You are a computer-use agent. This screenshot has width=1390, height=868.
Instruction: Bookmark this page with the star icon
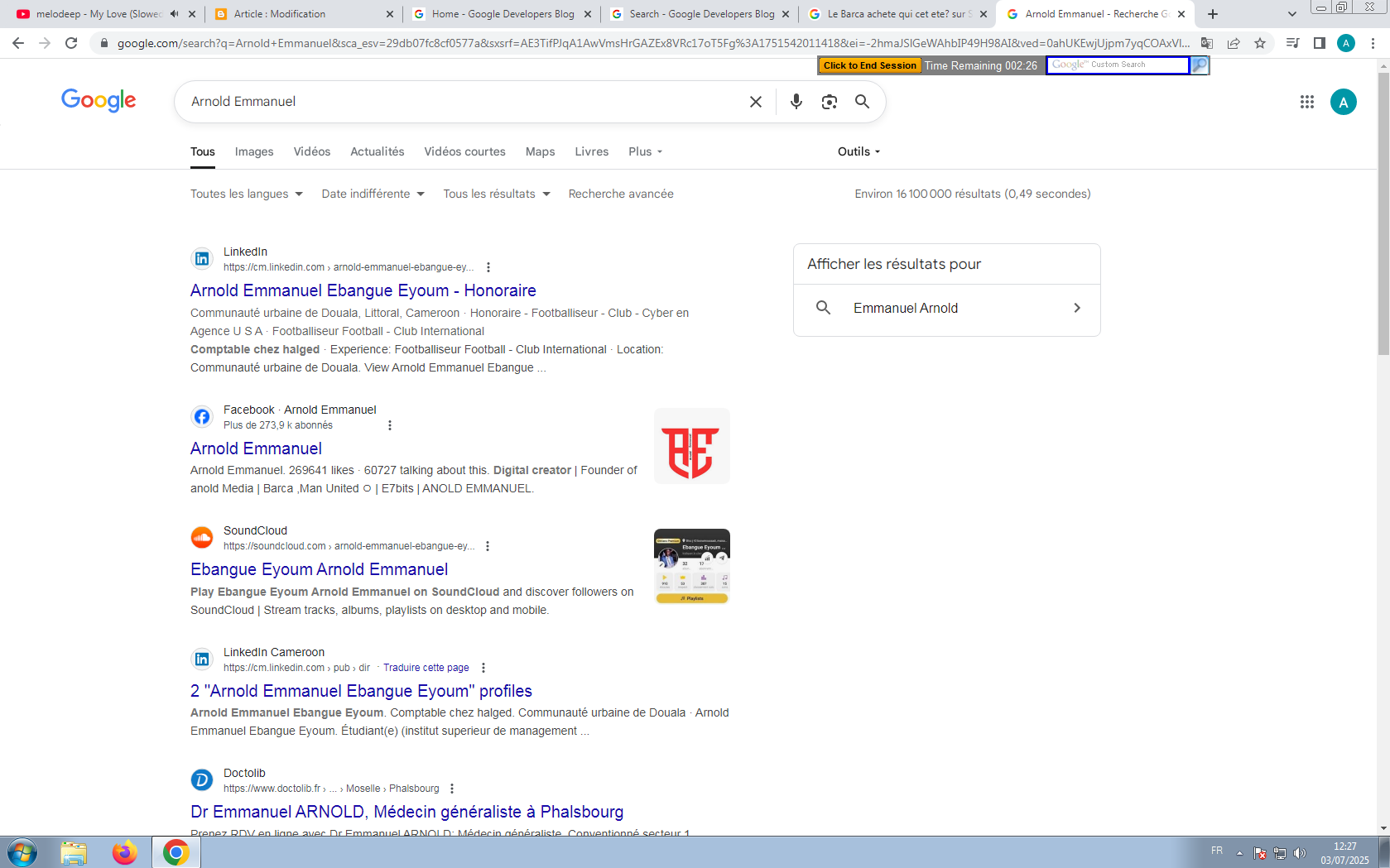click(x=1260, y=43)
